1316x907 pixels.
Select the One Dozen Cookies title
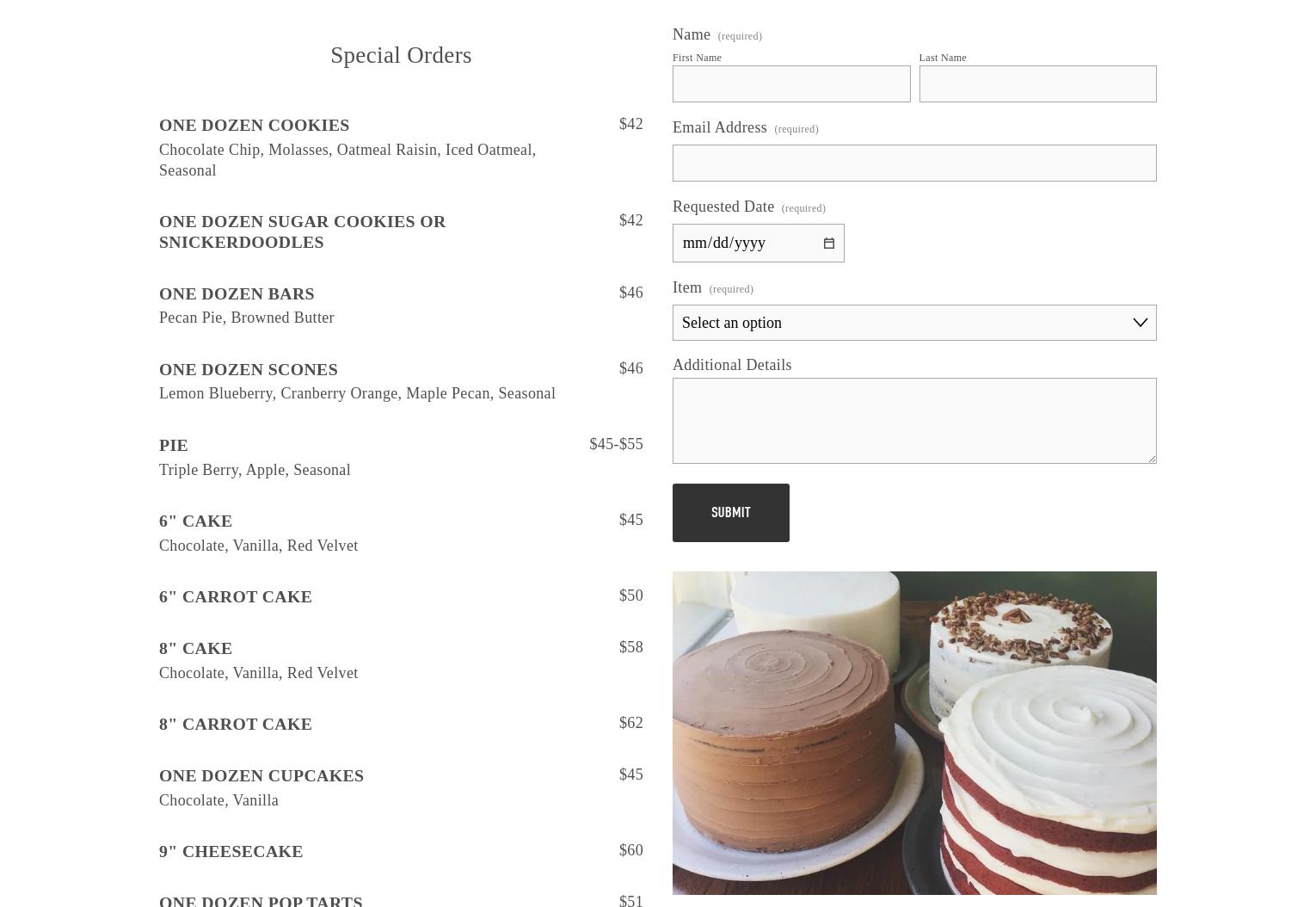254,125
